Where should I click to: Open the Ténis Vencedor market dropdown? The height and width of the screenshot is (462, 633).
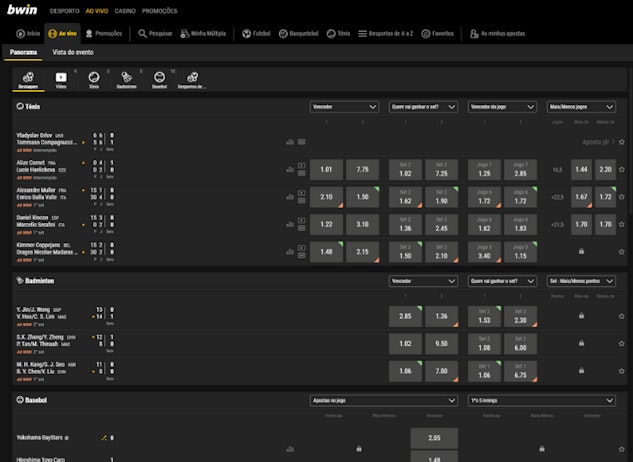[x=344, y=107]
